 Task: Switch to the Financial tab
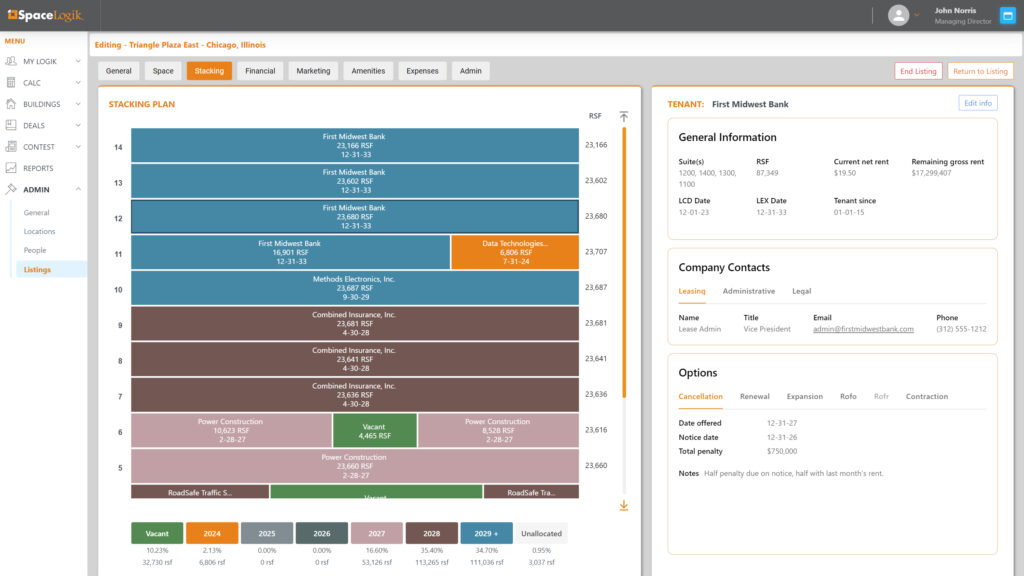(260, 71)
